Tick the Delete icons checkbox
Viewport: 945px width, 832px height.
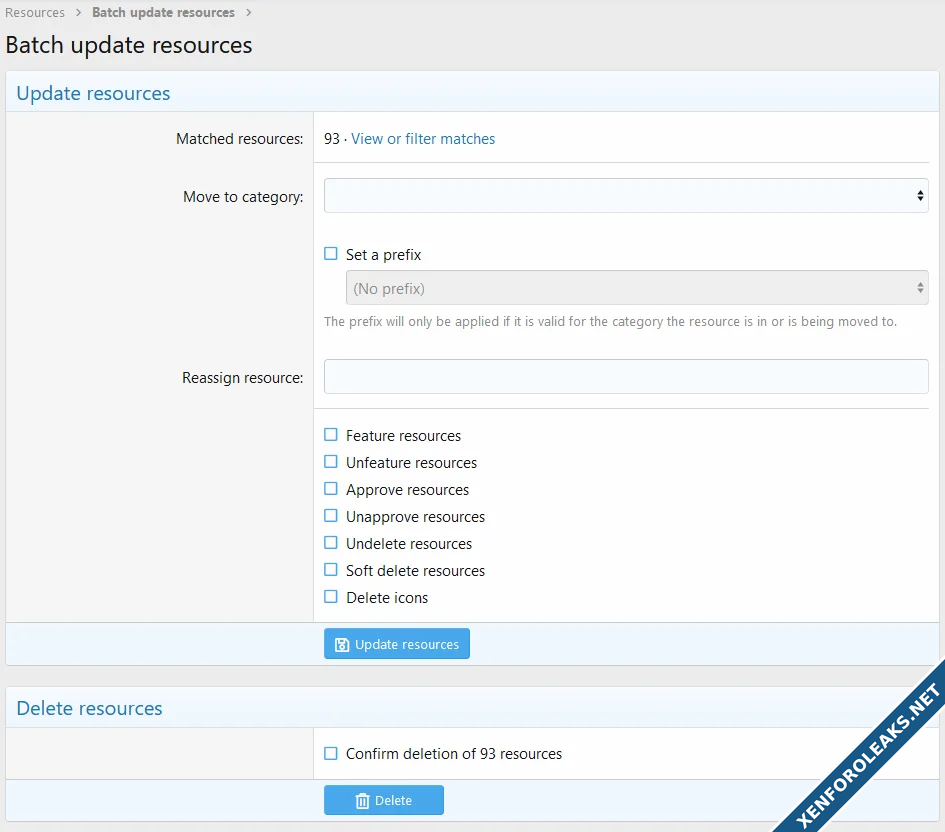pyautogui.click(x=331, y=597)
